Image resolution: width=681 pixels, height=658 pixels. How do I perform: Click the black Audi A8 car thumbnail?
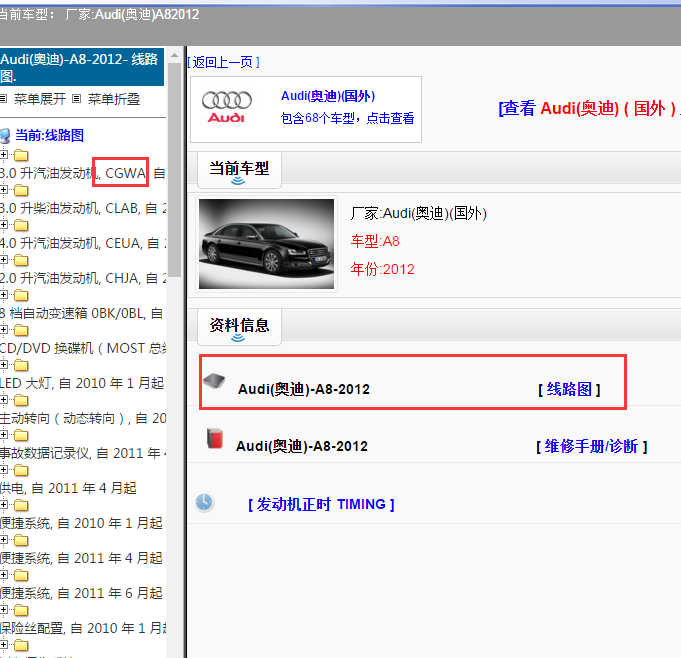coord(266,244)
